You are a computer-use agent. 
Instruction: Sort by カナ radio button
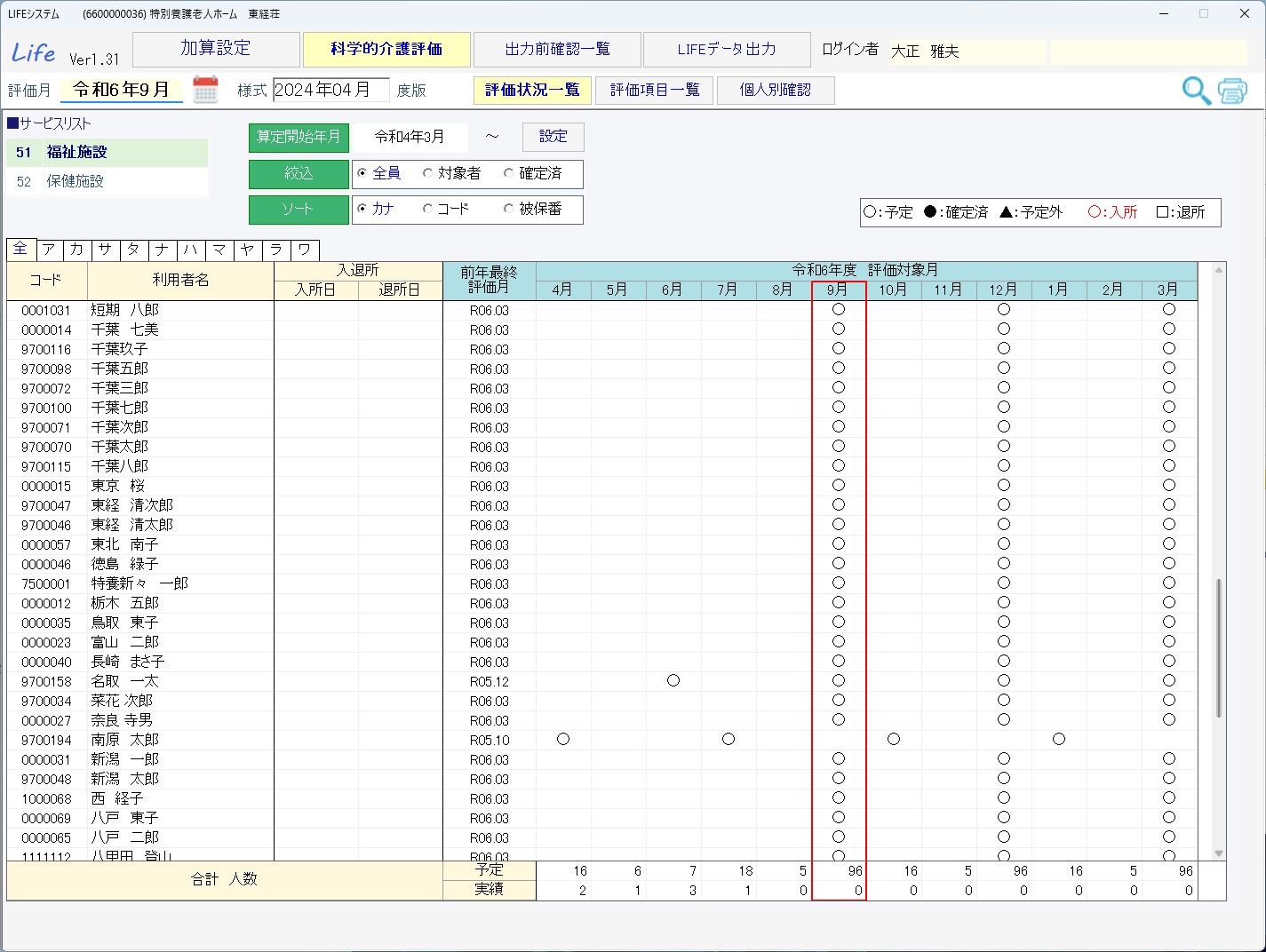(x=362, y=209)
